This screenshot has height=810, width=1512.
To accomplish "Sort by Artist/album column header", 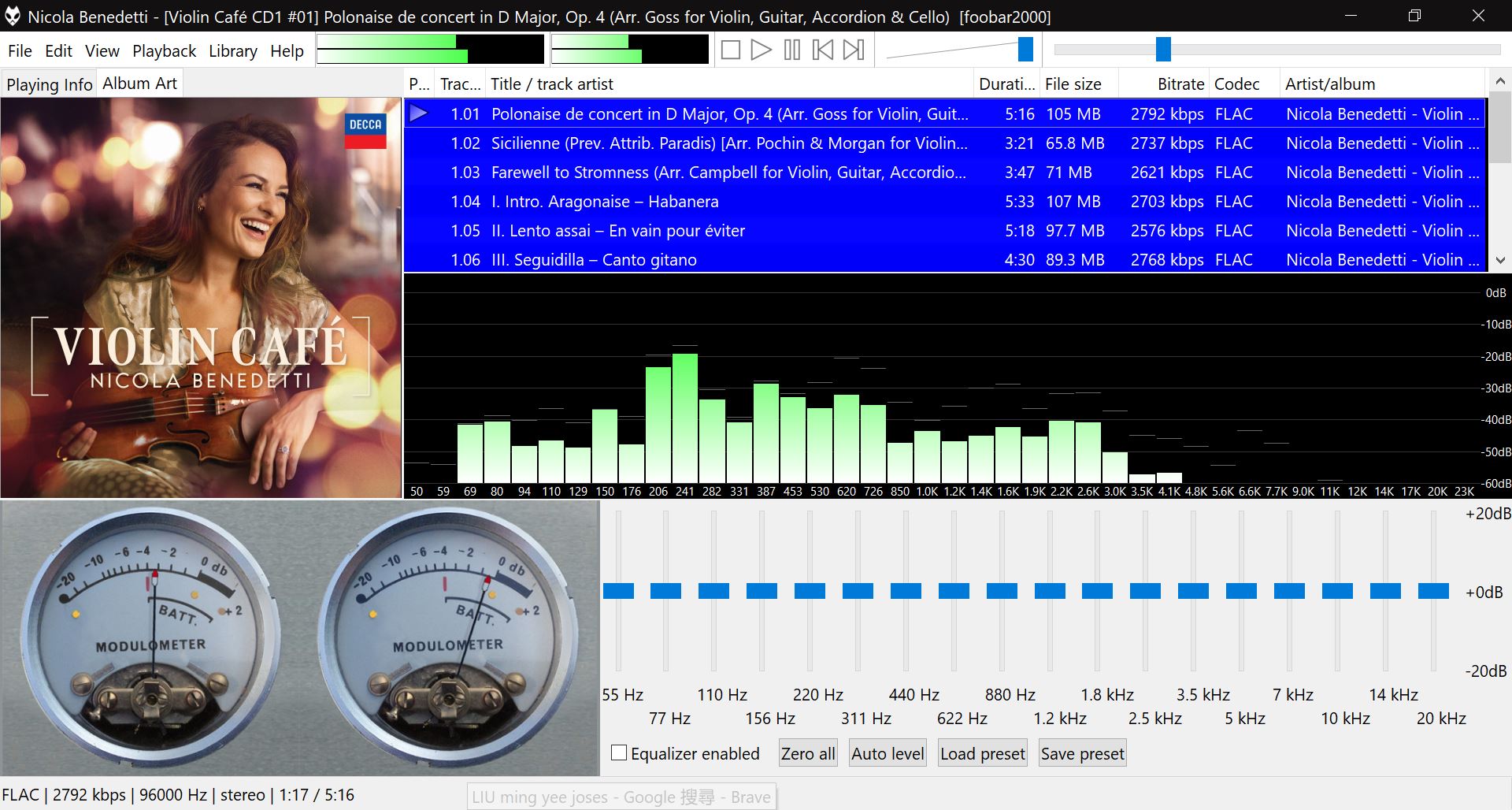I will pyautogui.click(x=1383, y=84).
